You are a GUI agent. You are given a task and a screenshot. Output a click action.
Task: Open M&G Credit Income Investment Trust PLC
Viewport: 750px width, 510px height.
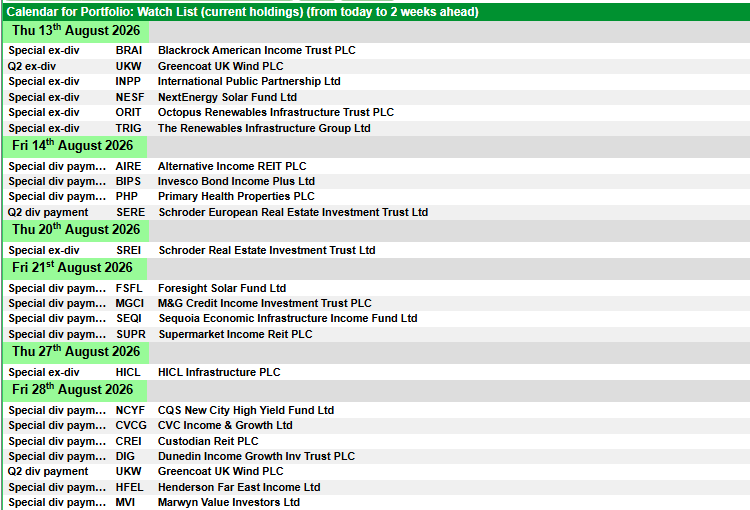[x=265, y=303]
